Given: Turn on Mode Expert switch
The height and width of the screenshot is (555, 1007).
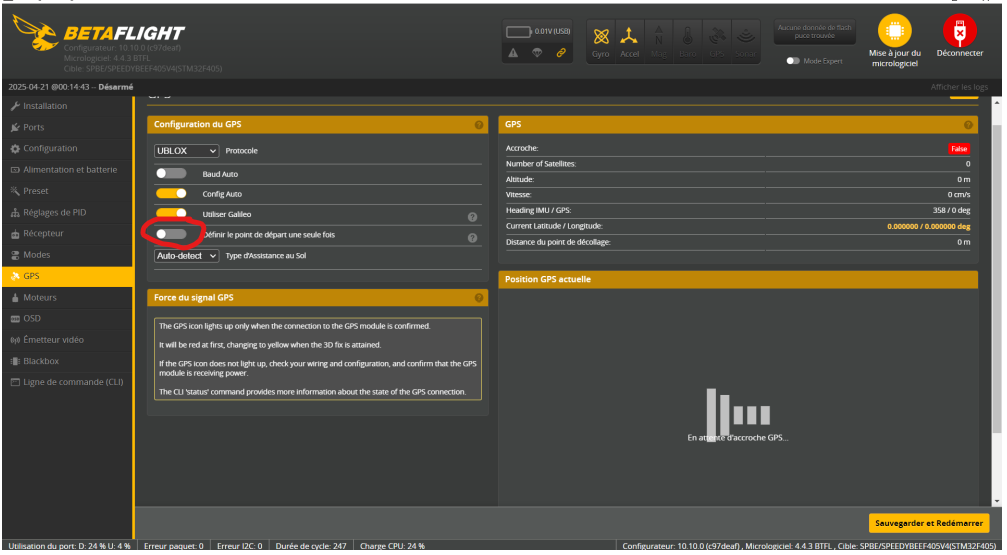Looking at the screenshot, I should (794, 61).
